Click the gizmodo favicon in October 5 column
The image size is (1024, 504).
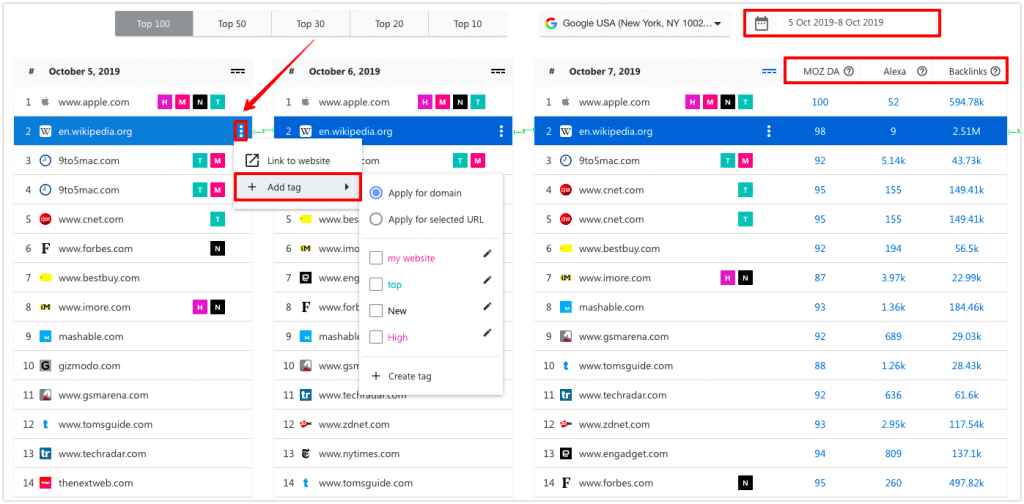pyautogui.click(x=45, y=366)
